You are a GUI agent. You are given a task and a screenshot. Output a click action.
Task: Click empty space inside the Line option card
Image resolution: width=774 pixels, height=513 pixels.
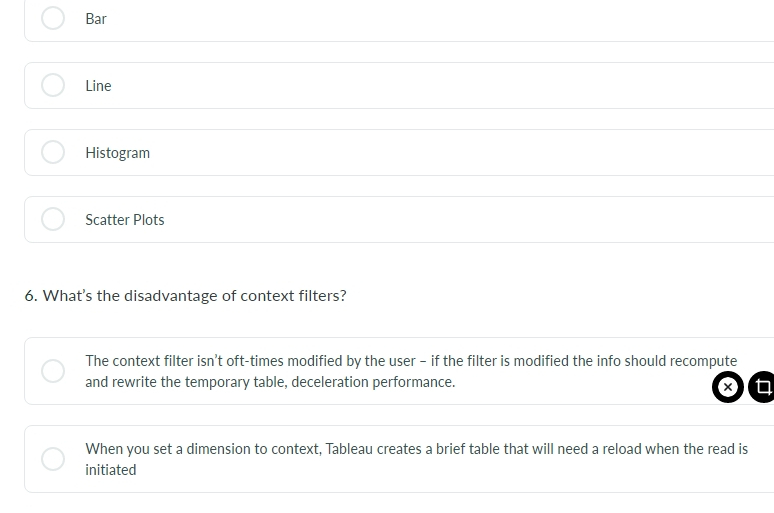click(x=444, y=85)
